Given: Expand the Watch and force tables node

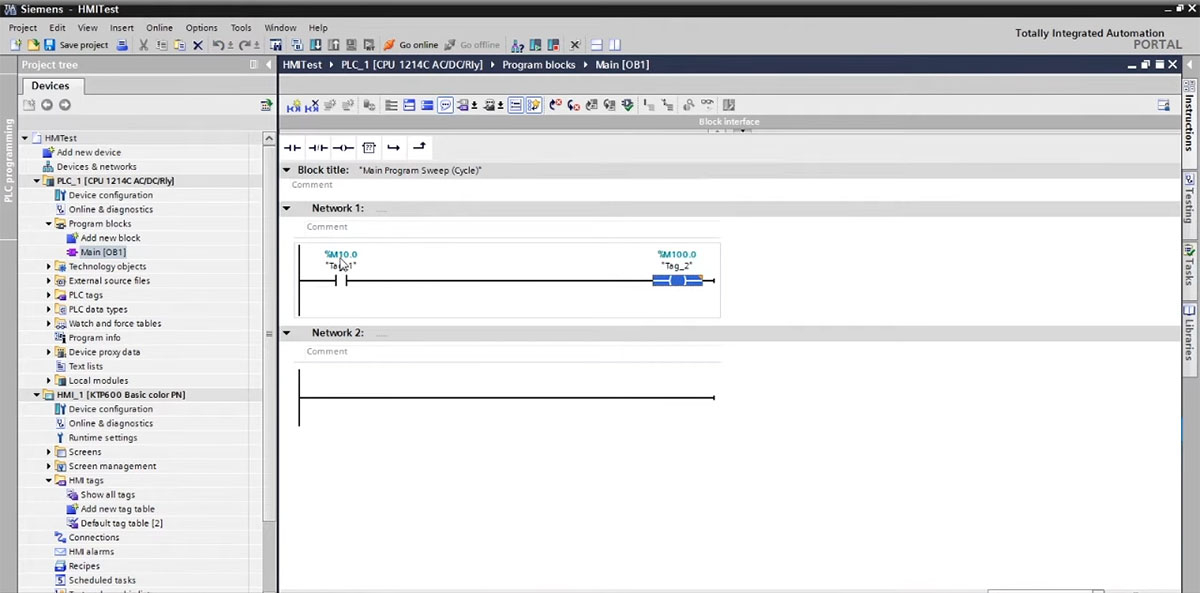Looking at the screenshot, I should tap(49, 324).
